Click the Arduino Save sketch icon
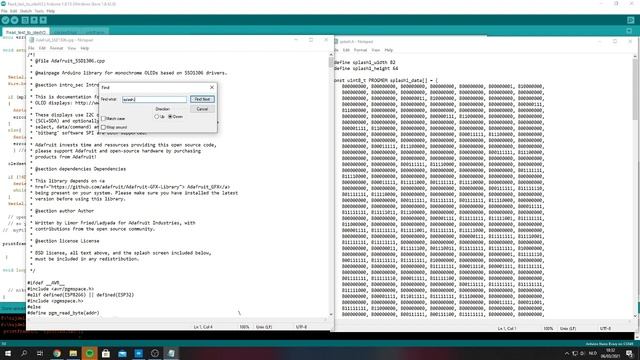The image size is (640, 360). click(x=43, y=20)
